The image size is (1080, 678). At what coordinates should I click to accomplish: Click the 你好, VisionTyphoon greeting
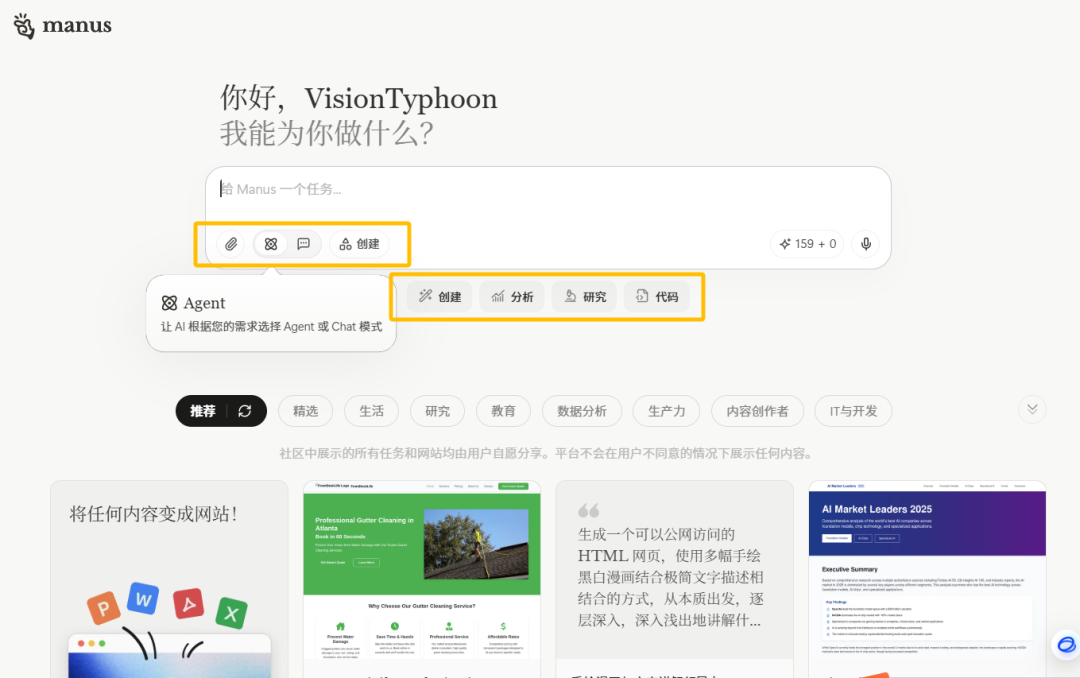(358, 99)
